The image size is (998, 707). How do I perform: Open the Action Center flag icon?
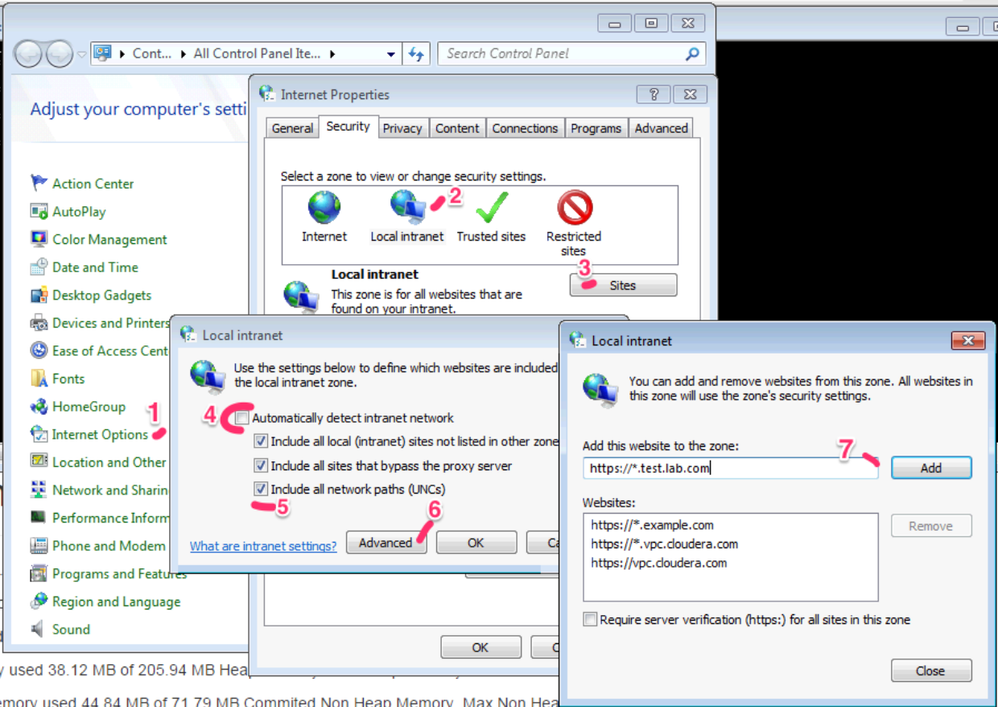click(39, 183)
